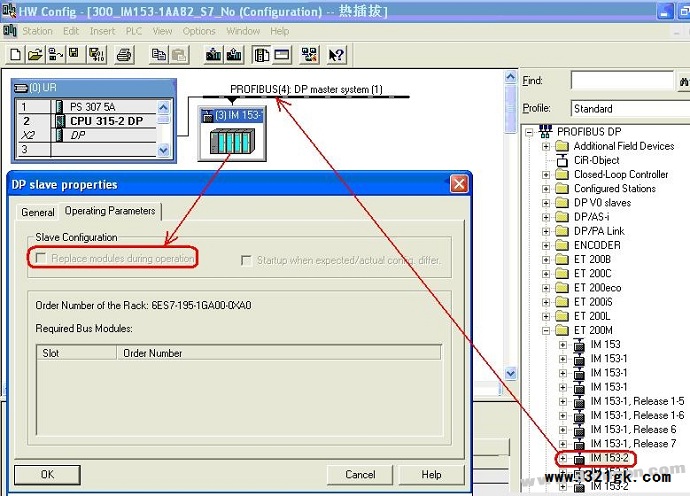
Task: Collapse the PROFIBUS DP tree root
Action: (x=529, y=132)
